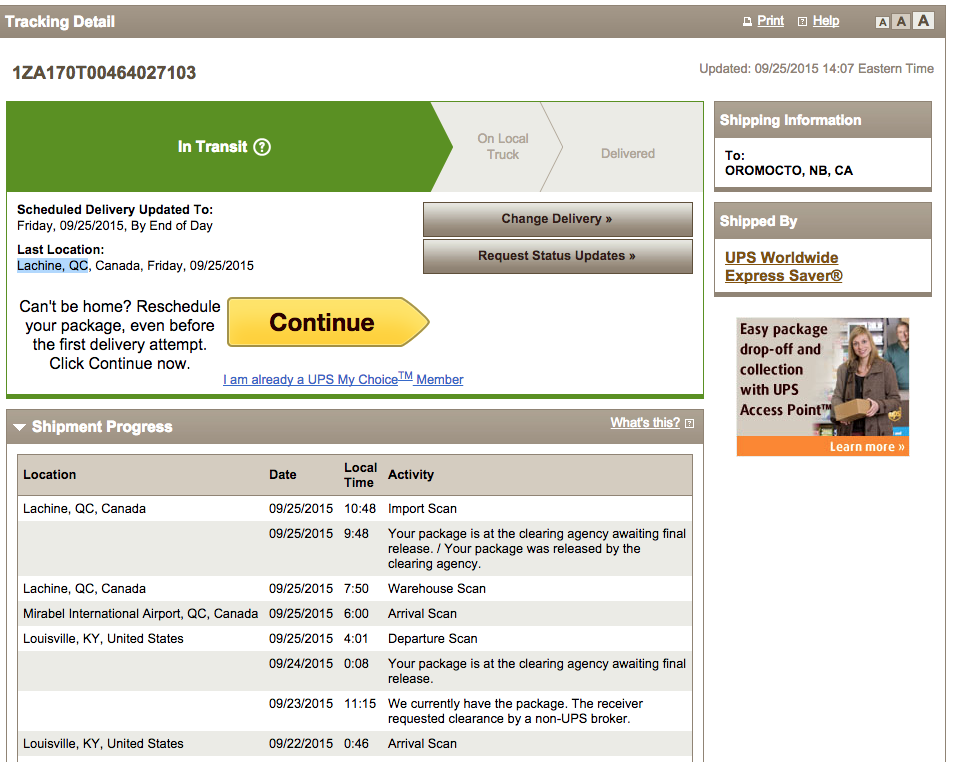Select the largest text size A icon
This screenshot has height=762, width=955.
click(923, 21)
